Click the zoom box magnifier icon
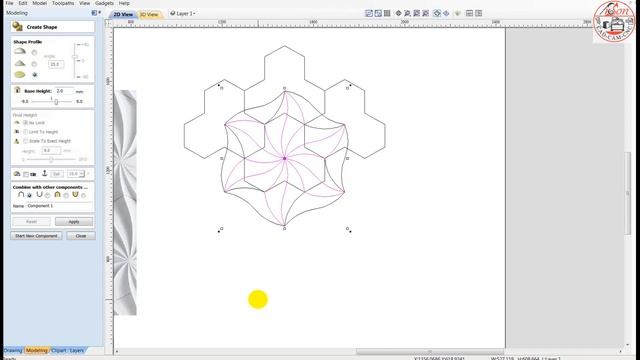The height and width of the screenshot is (360, 640). click(x=407, y=13)
